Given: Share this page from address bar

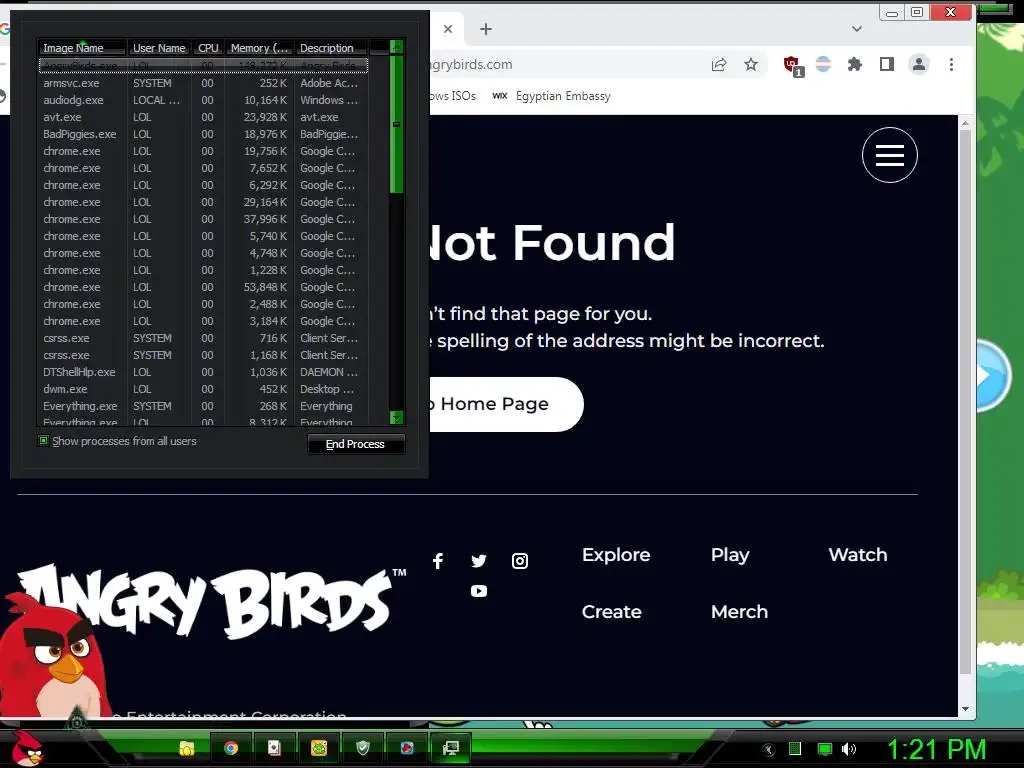Looking at the screenshot, I should (719, 64).
